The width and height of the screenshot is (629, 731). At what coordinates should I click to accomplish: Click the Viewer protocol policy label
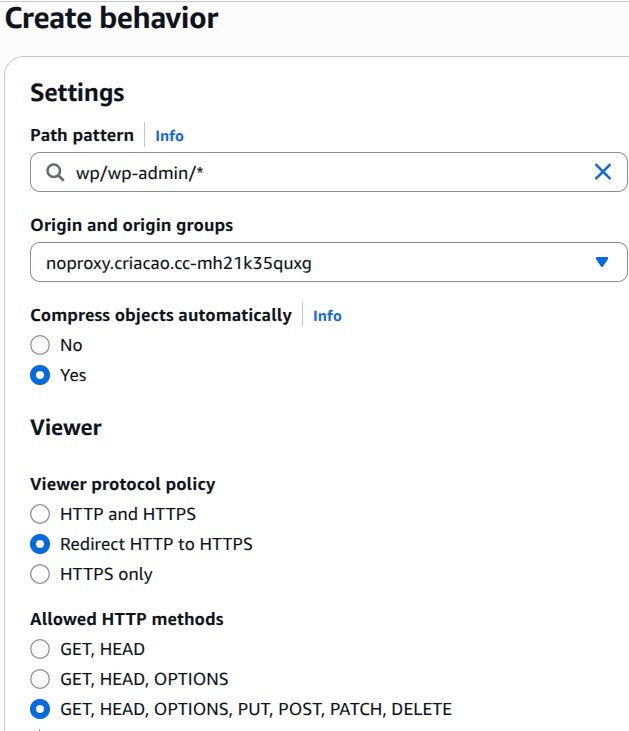click(123, 484)
